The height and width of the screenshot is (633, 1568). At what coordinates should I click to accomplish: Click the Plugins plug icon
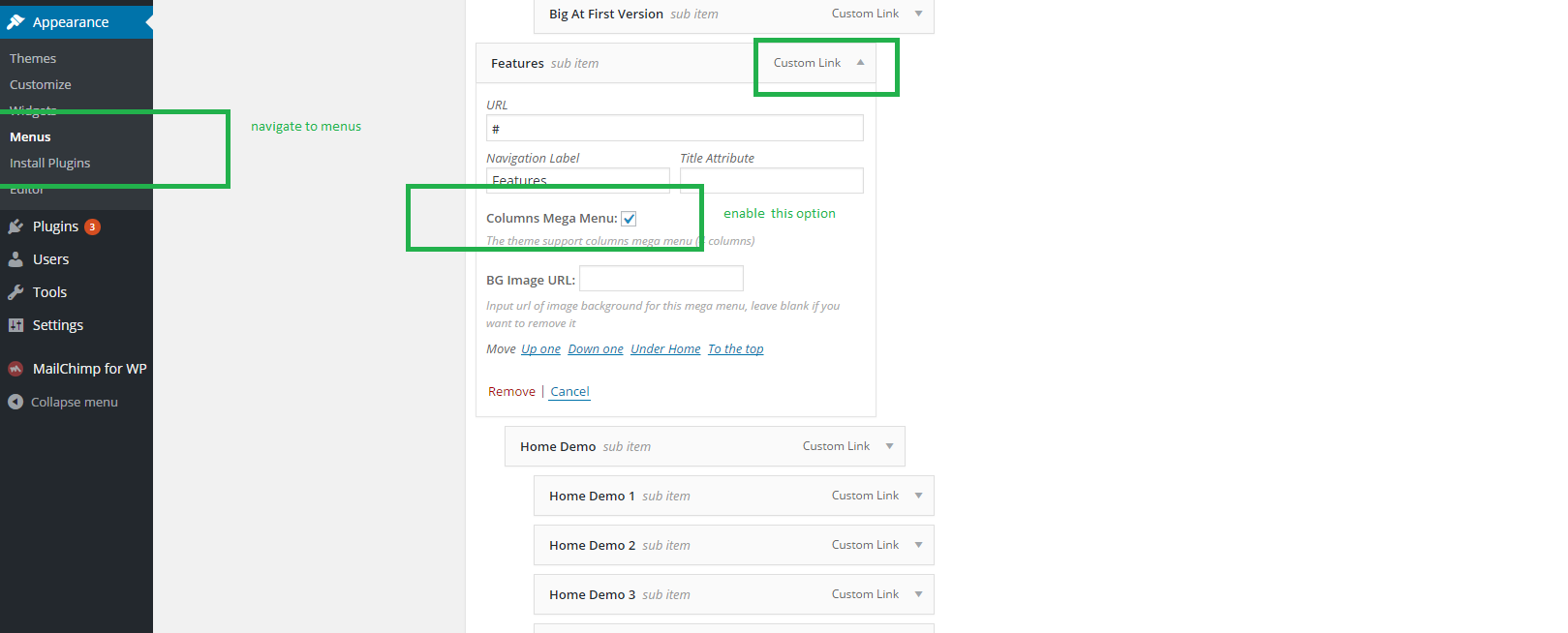click(15, 226)
